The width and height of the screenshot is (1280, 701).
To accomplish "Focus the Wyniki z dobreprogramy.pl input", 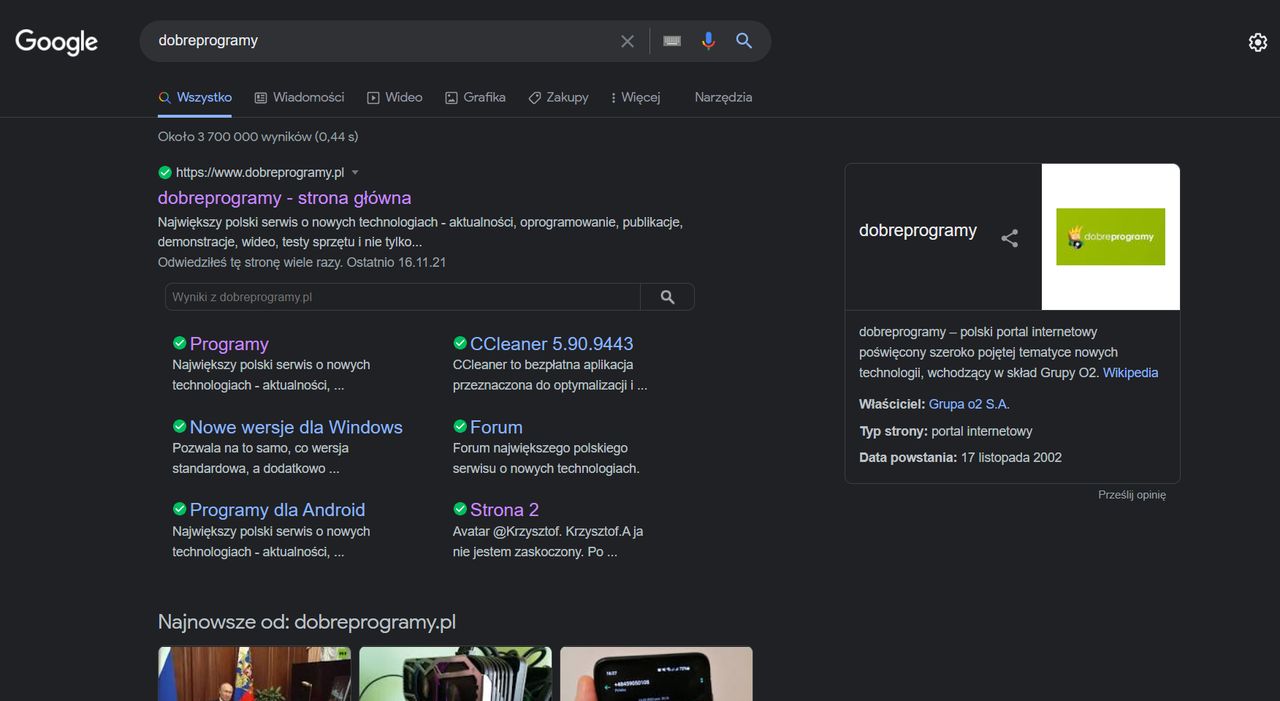I will pos(403,297).
